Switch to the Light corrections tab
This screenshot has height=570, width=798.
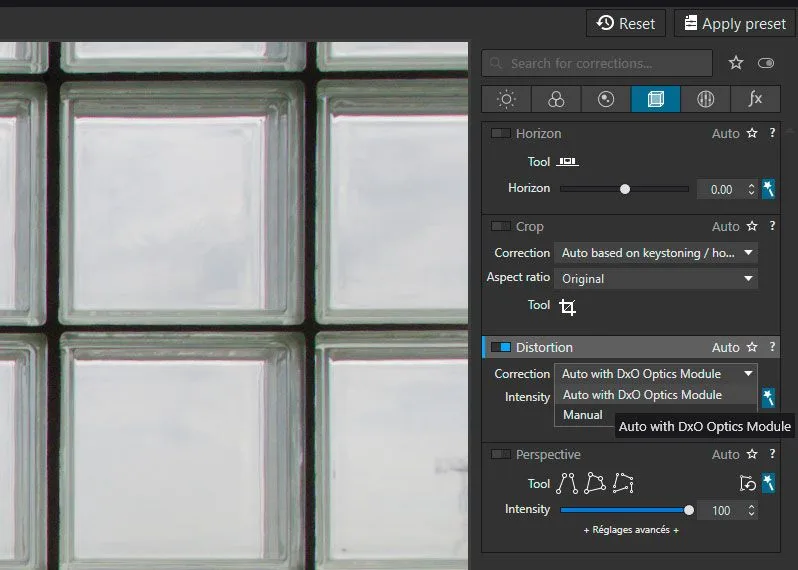point(506,99)
